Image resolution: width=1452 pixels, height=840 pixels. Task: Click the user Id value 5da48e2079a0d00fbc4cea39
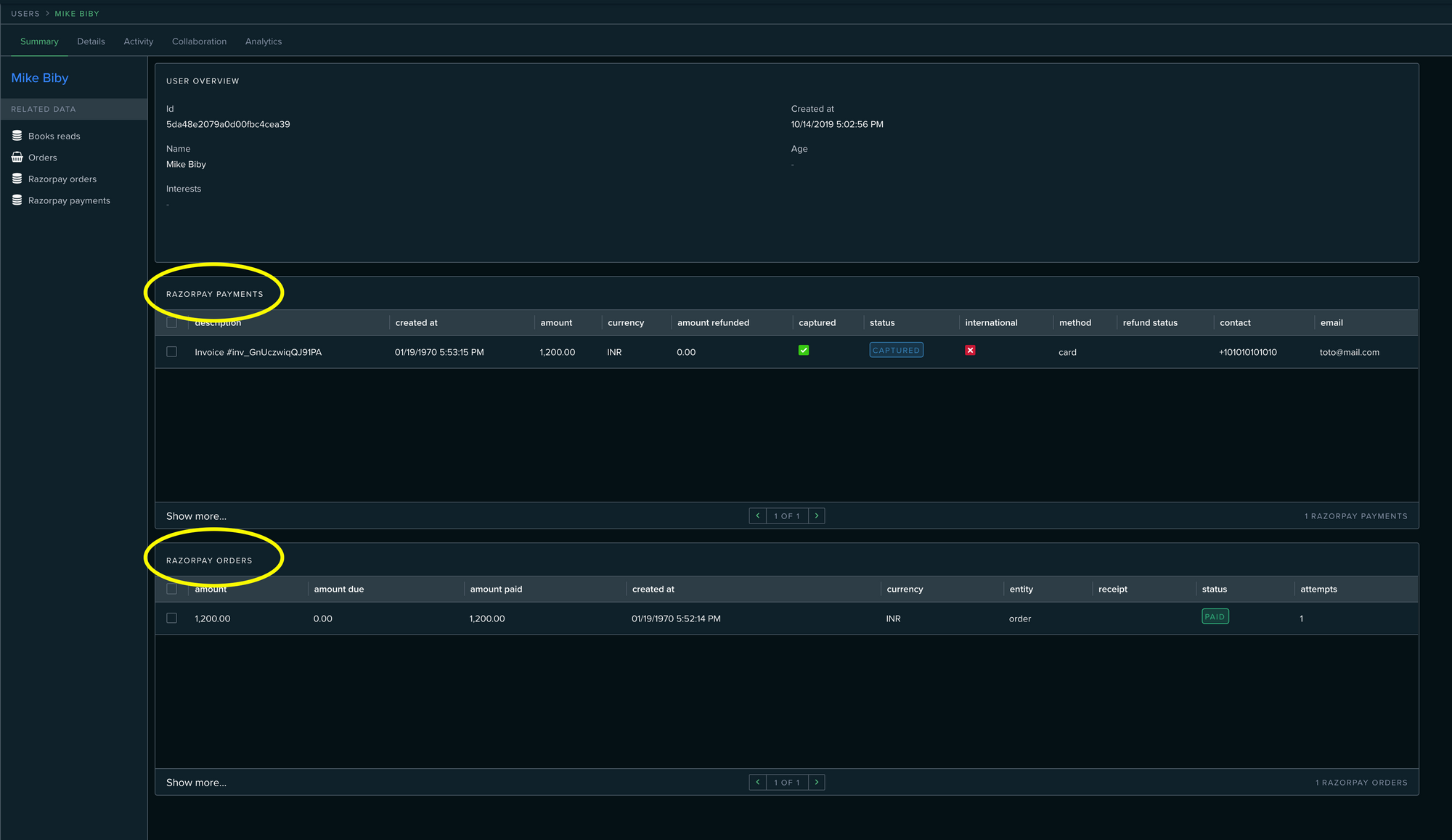tap(228, 124)
